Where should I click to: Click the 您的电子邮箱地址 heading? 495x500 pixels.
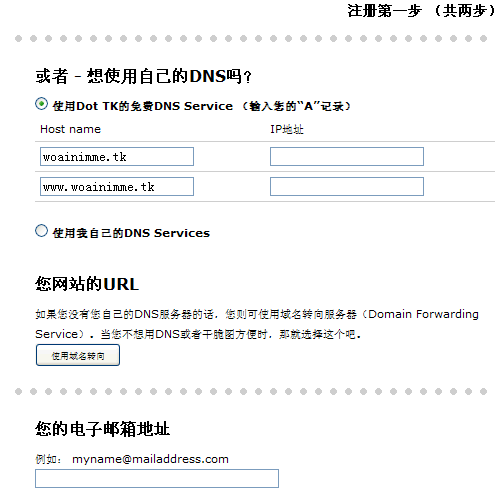103,429
